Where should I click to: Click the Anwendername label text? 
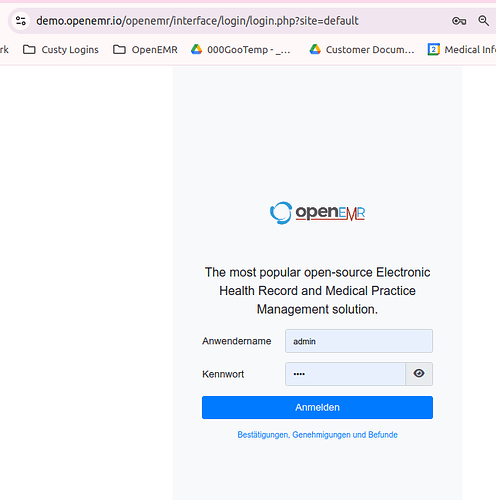click(237, 341)
